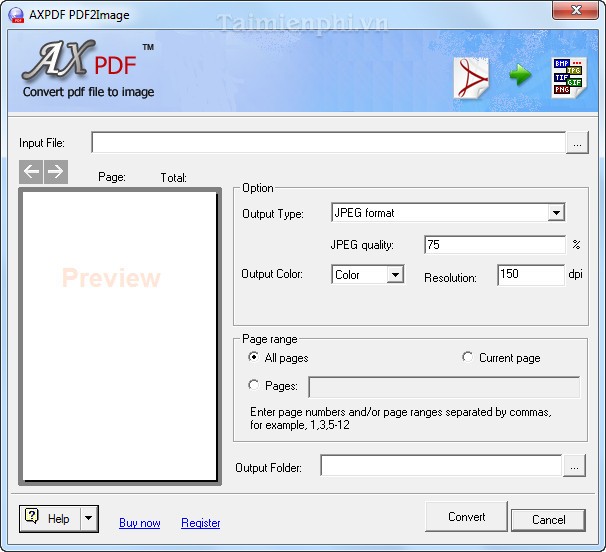Click the Input File text field
606x552 pixels.
click(329, 142)
